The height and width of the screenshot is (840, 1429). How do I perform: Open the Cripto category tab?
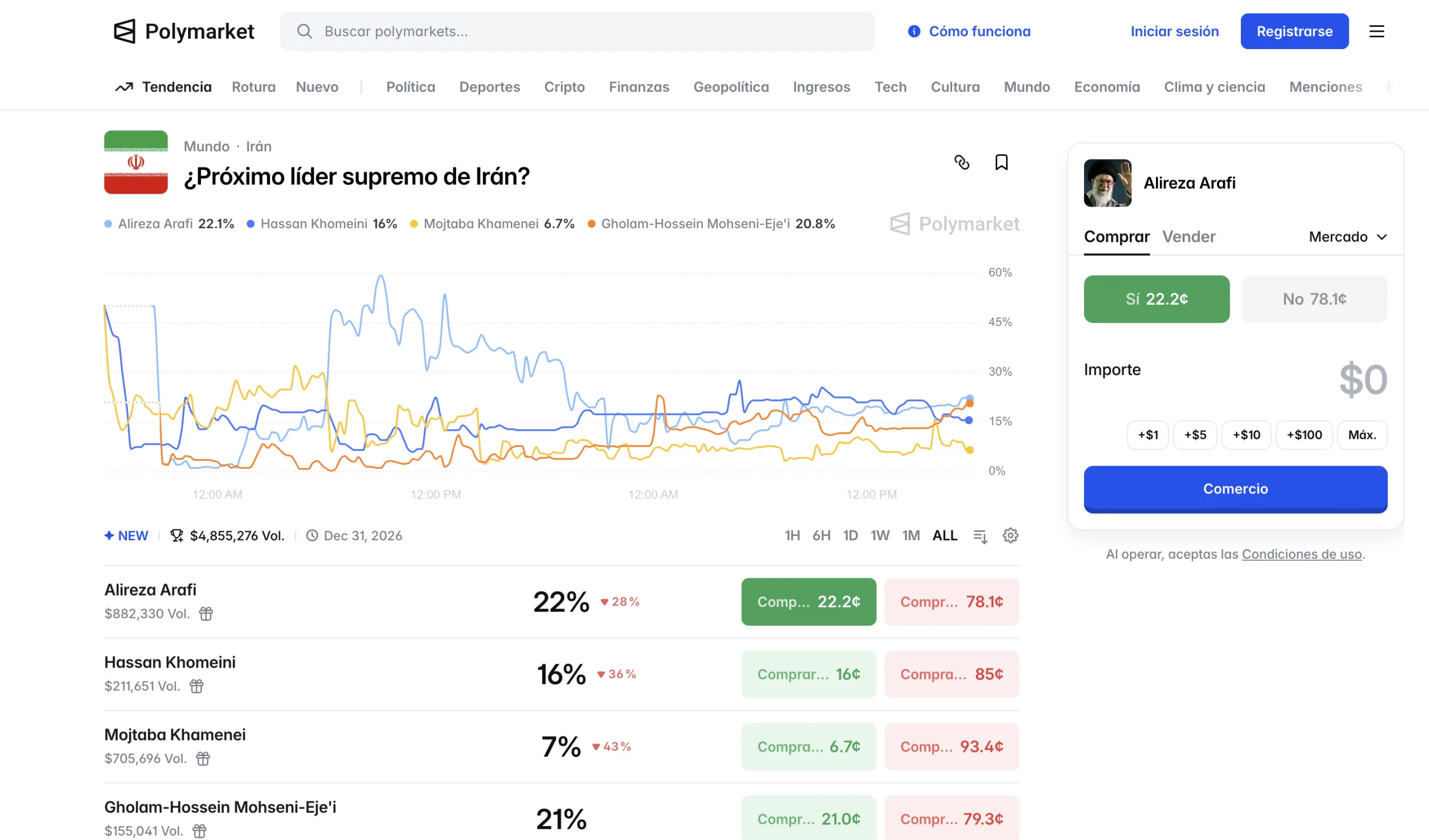[564, 87]
